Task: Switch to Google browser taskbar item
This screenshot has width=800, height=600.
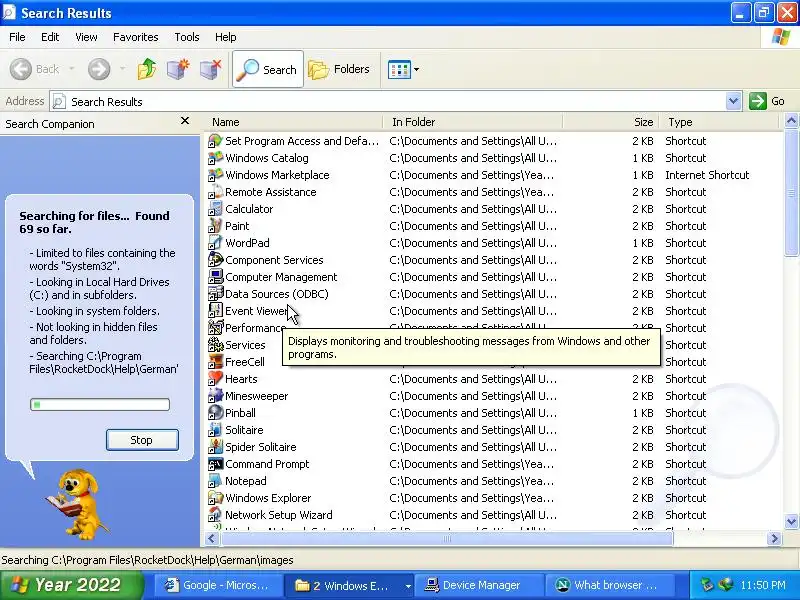Action: pyautogui.click(x=218, y=585)
